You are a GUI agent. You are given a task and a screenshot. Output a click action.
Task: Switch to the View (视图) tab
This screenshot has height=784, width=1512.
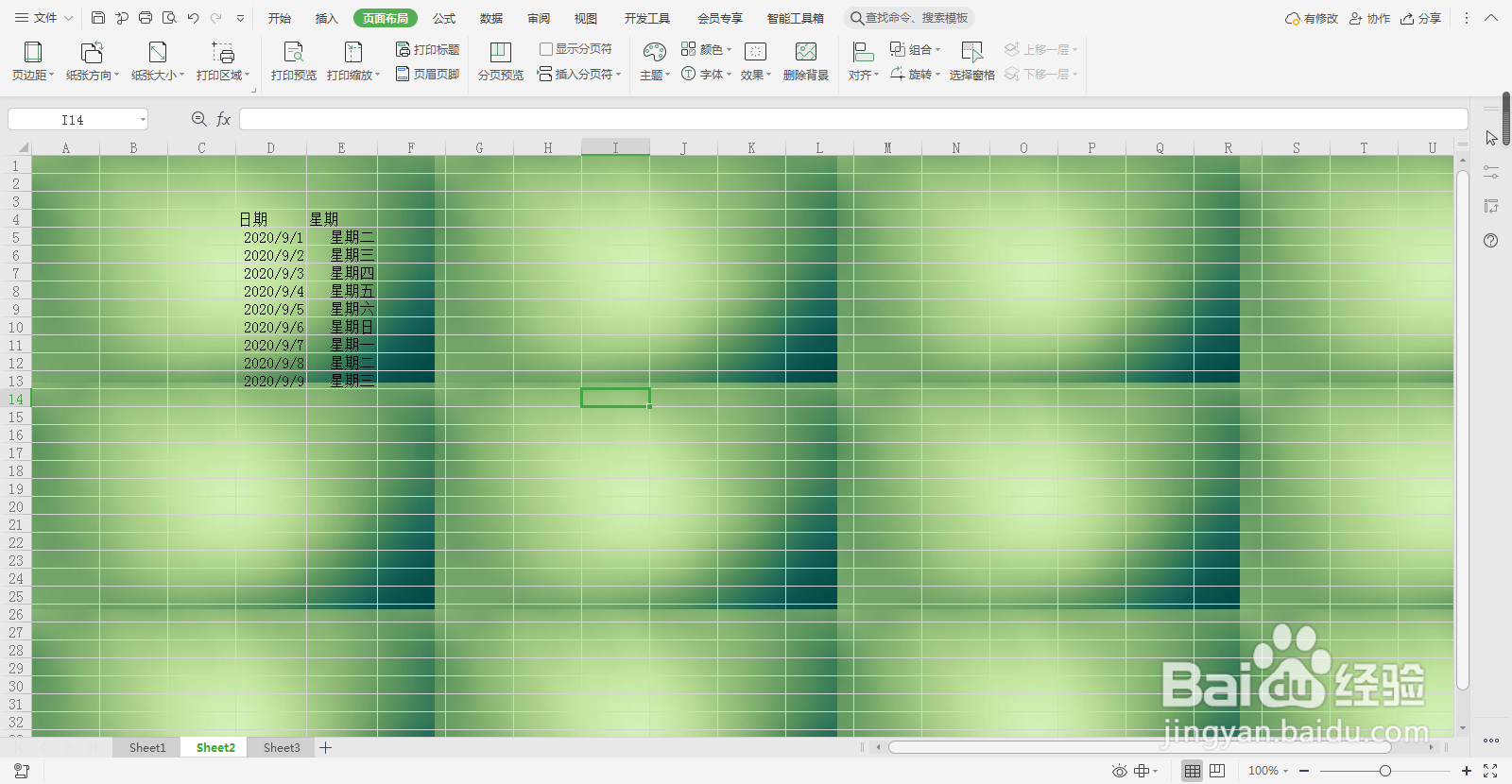pos(586,18)
